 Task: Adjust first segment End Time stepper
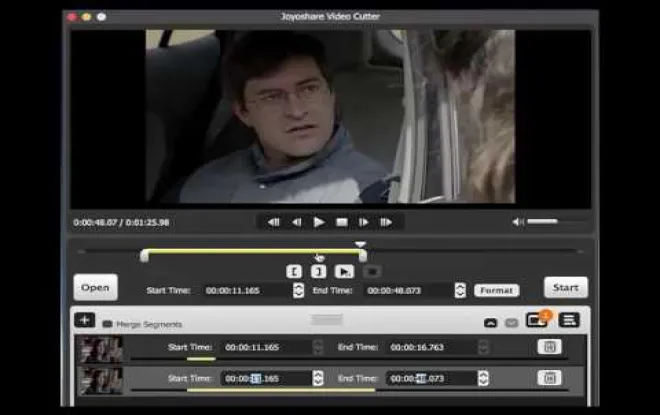483,347
